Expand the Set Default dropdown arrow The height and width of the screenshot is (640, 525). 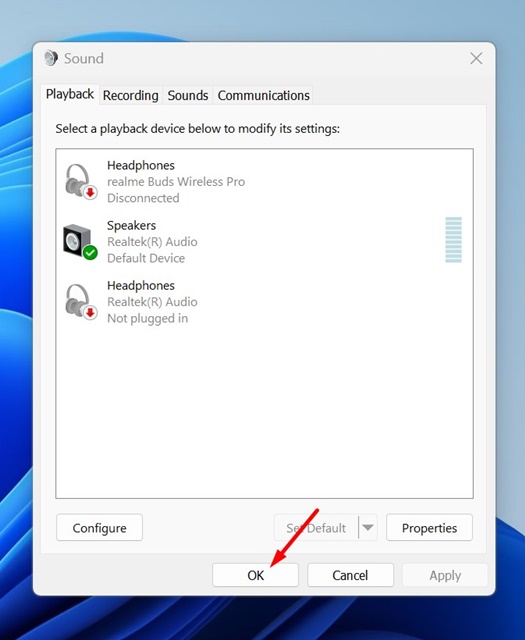click(368, 528)
